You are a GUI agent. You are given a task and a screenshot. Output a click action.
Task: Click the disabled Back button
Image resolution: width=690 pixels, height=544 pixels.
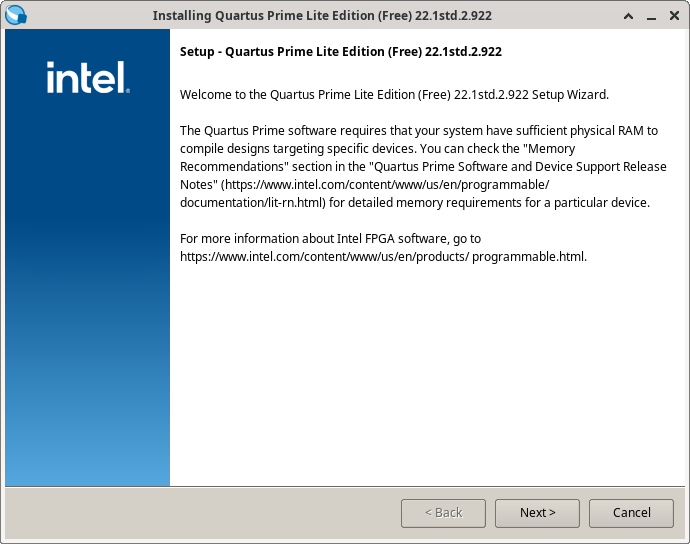[x=443, y=513]
